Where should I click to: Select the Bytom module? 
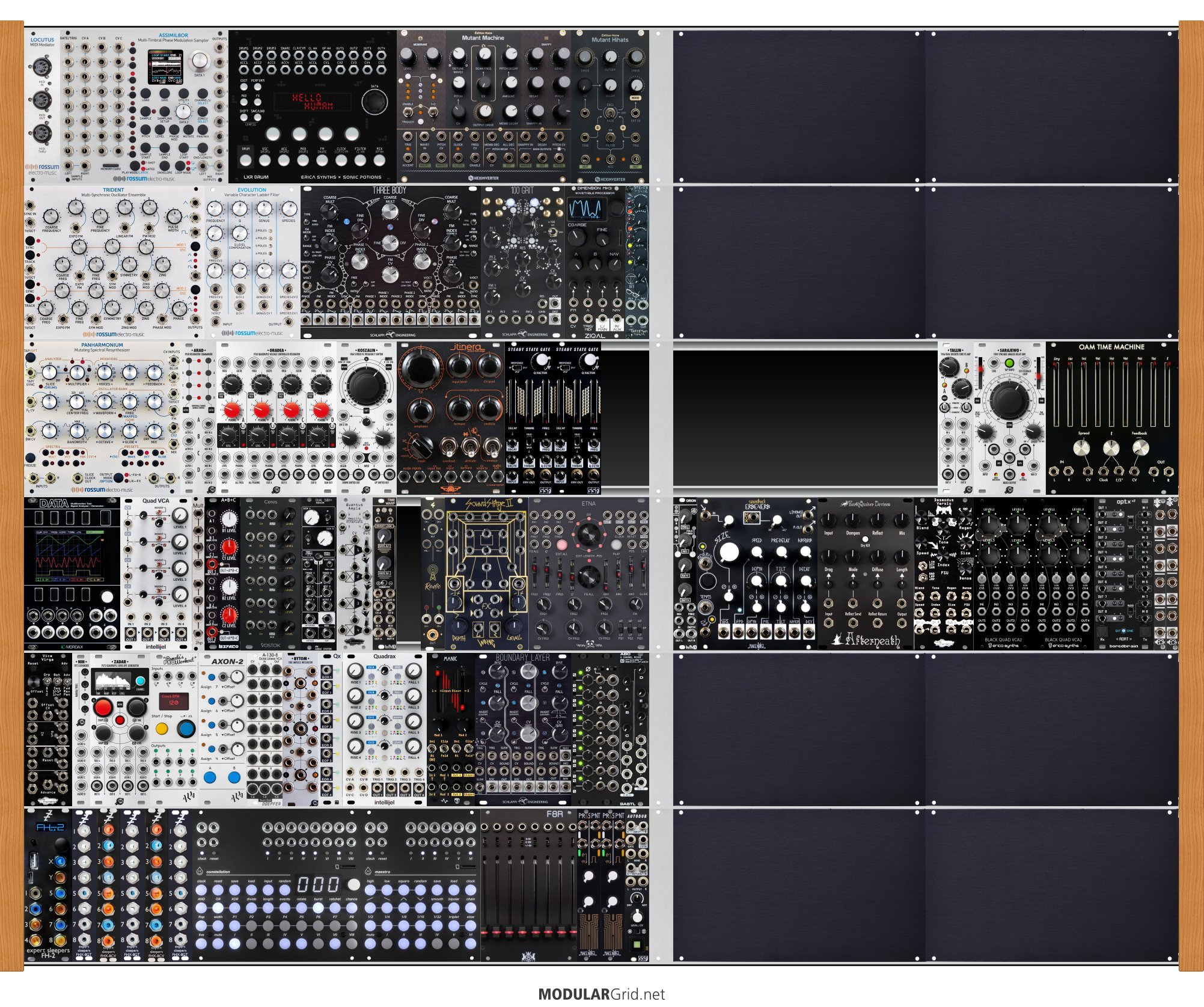tap(301, 730)
